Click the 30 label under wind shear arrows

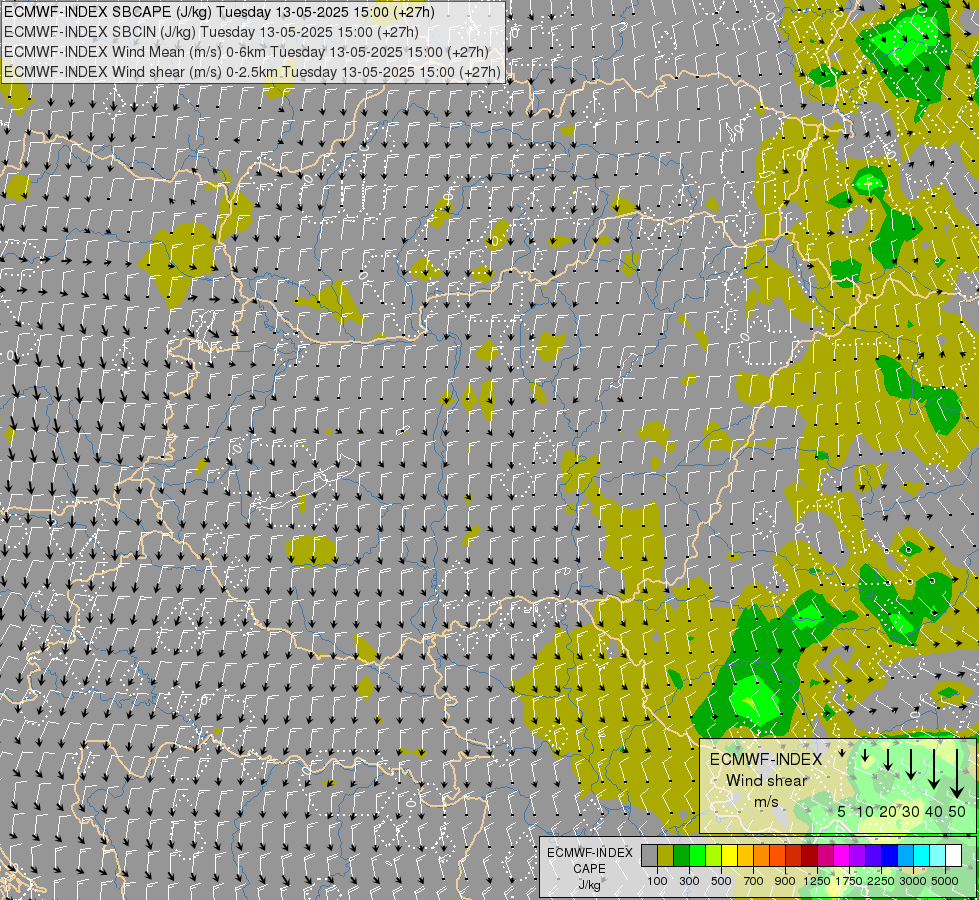(911, 811)
